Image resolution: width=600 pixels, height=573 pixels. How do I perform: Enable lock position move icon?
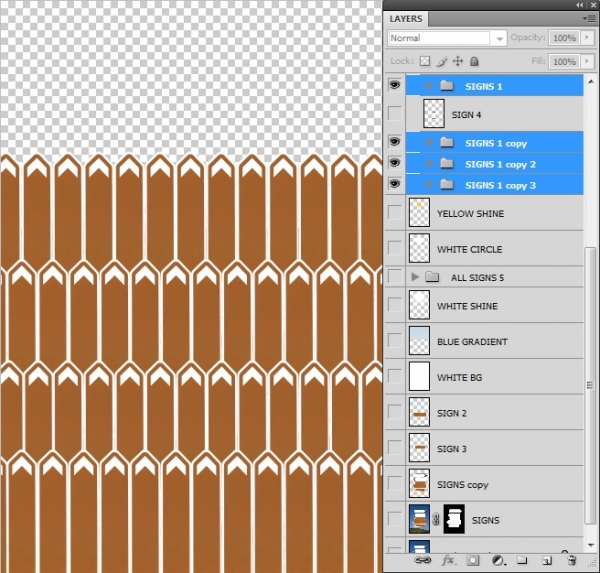pyautogui.click(x=458, y=61)
